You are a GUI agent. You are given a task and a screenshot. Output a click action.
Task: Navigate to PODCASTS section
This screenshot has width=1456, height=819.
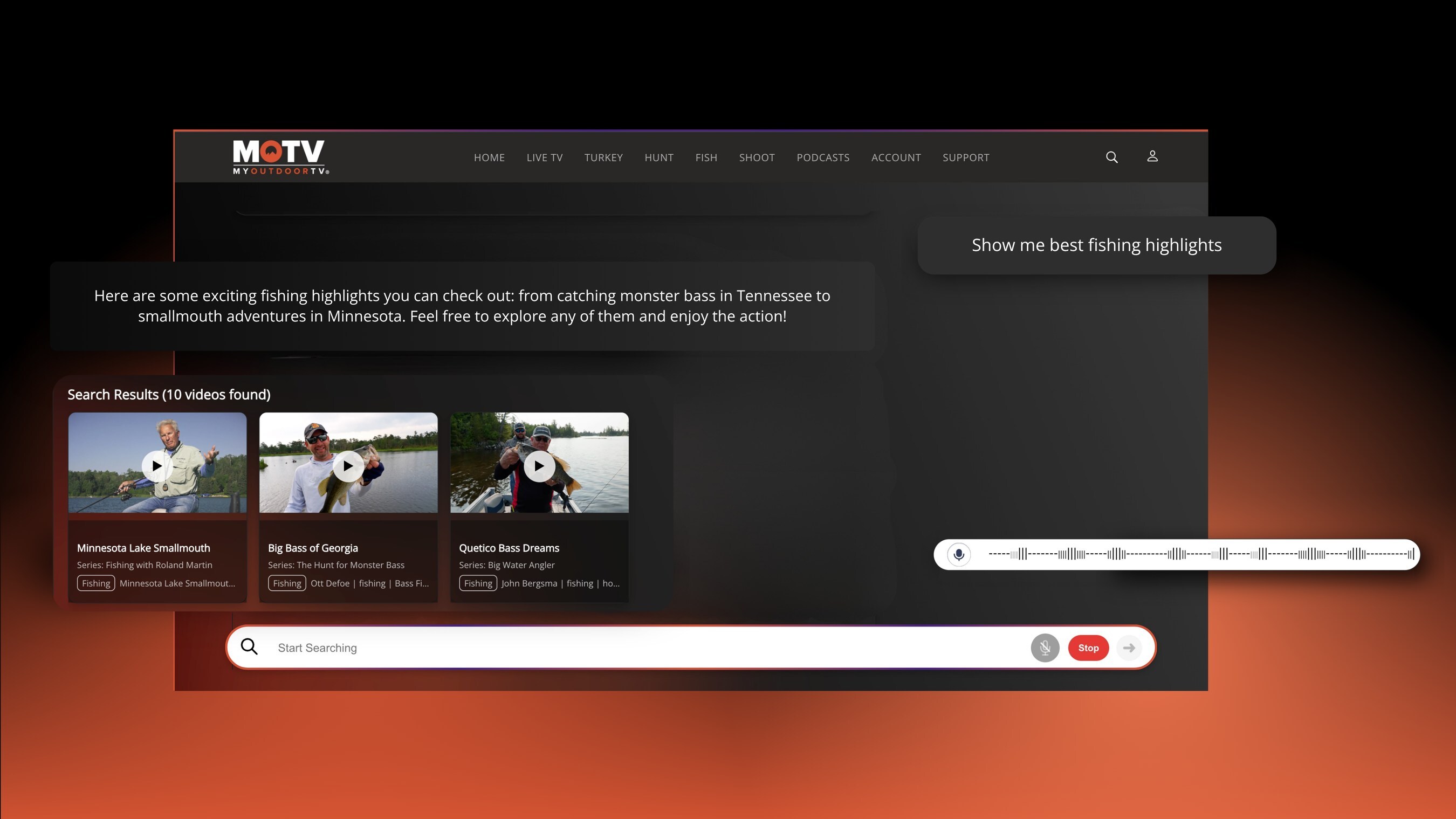(x=822, y=157)
